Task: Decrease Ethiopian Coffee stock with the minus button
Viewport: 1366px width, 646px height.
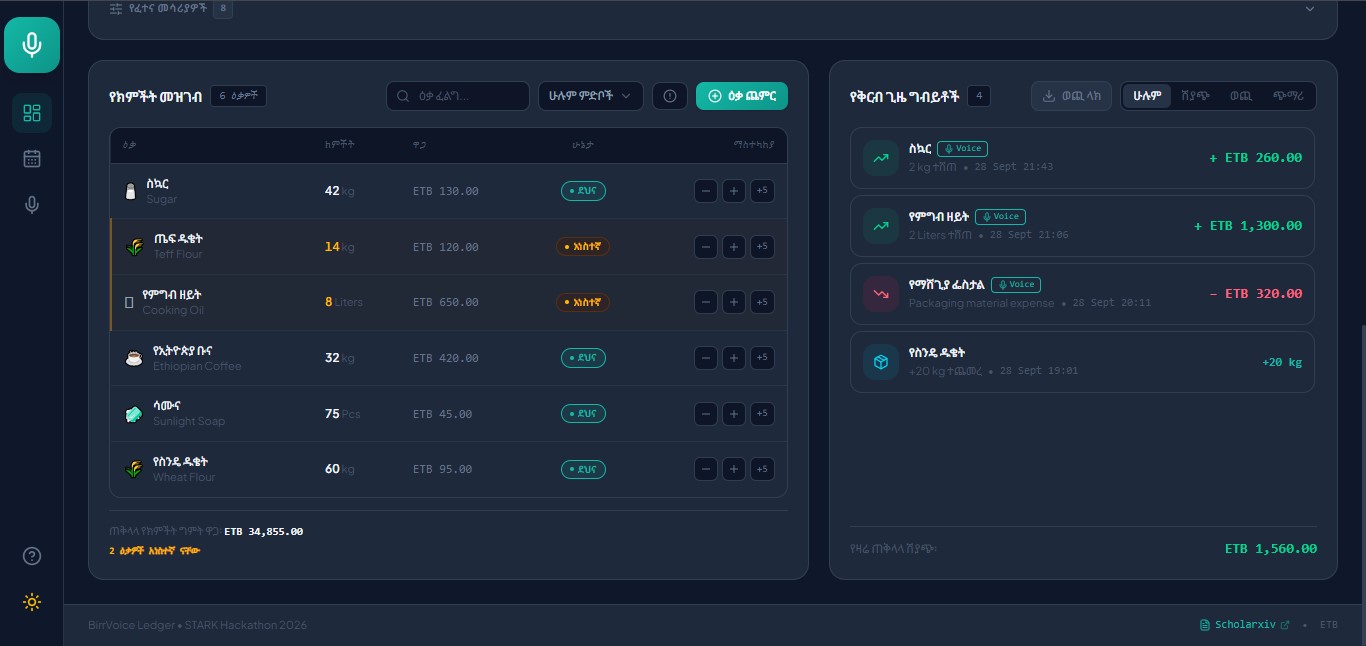Action: 705,358
